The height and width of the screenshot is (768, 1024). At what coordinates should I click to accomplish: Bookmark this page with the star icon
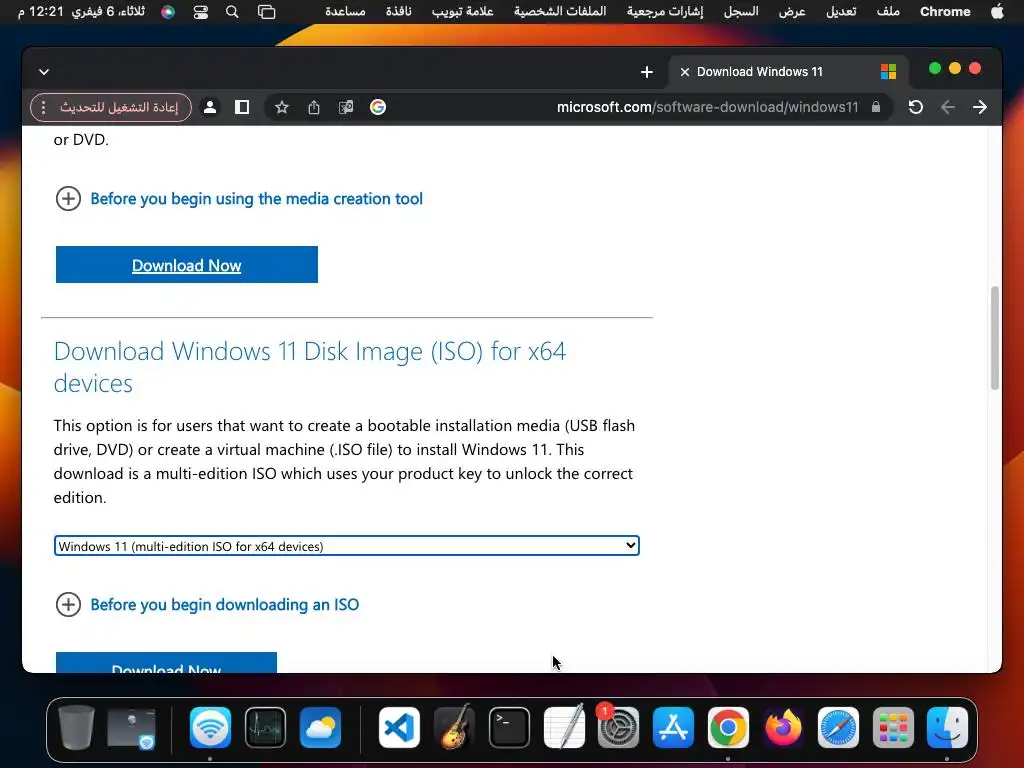tap(281, 107)
